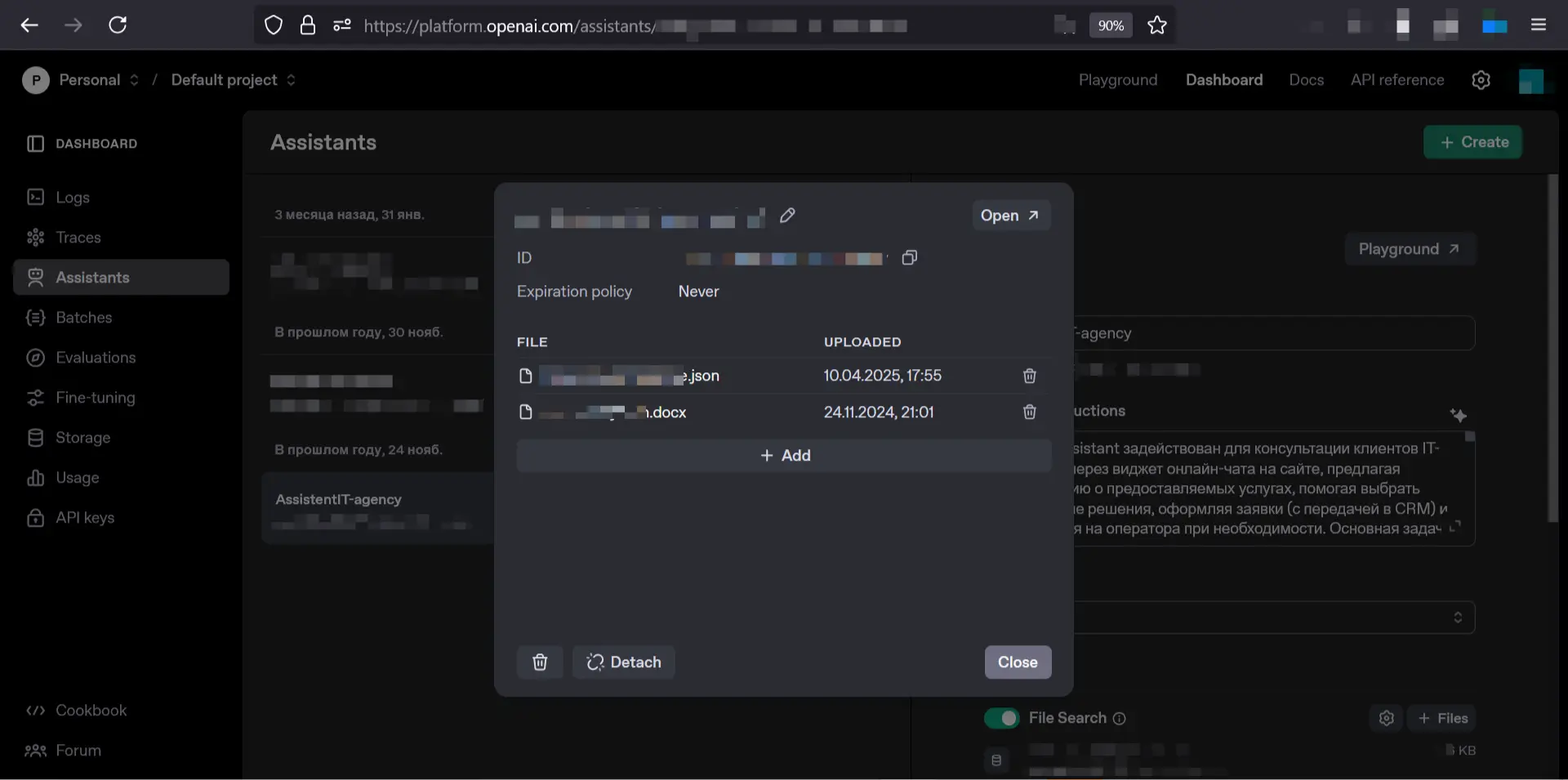Toggle the File Search switch
This screenshot has height=780, width=1568.
[1002, 718]
